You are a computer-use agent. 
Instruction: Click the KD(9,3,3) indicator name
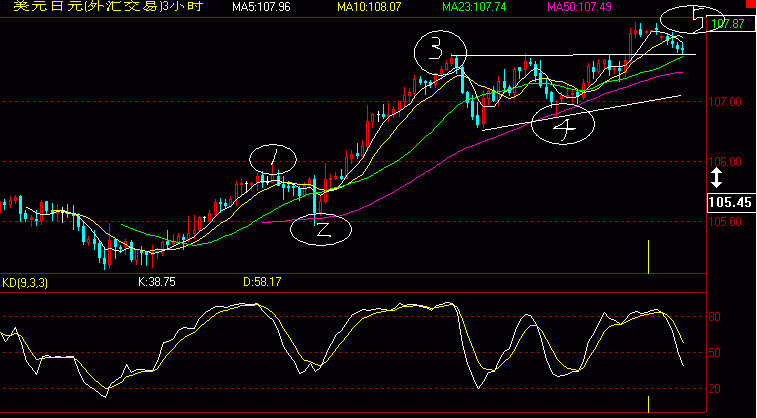pyautogui.click(x=25, y=283)
